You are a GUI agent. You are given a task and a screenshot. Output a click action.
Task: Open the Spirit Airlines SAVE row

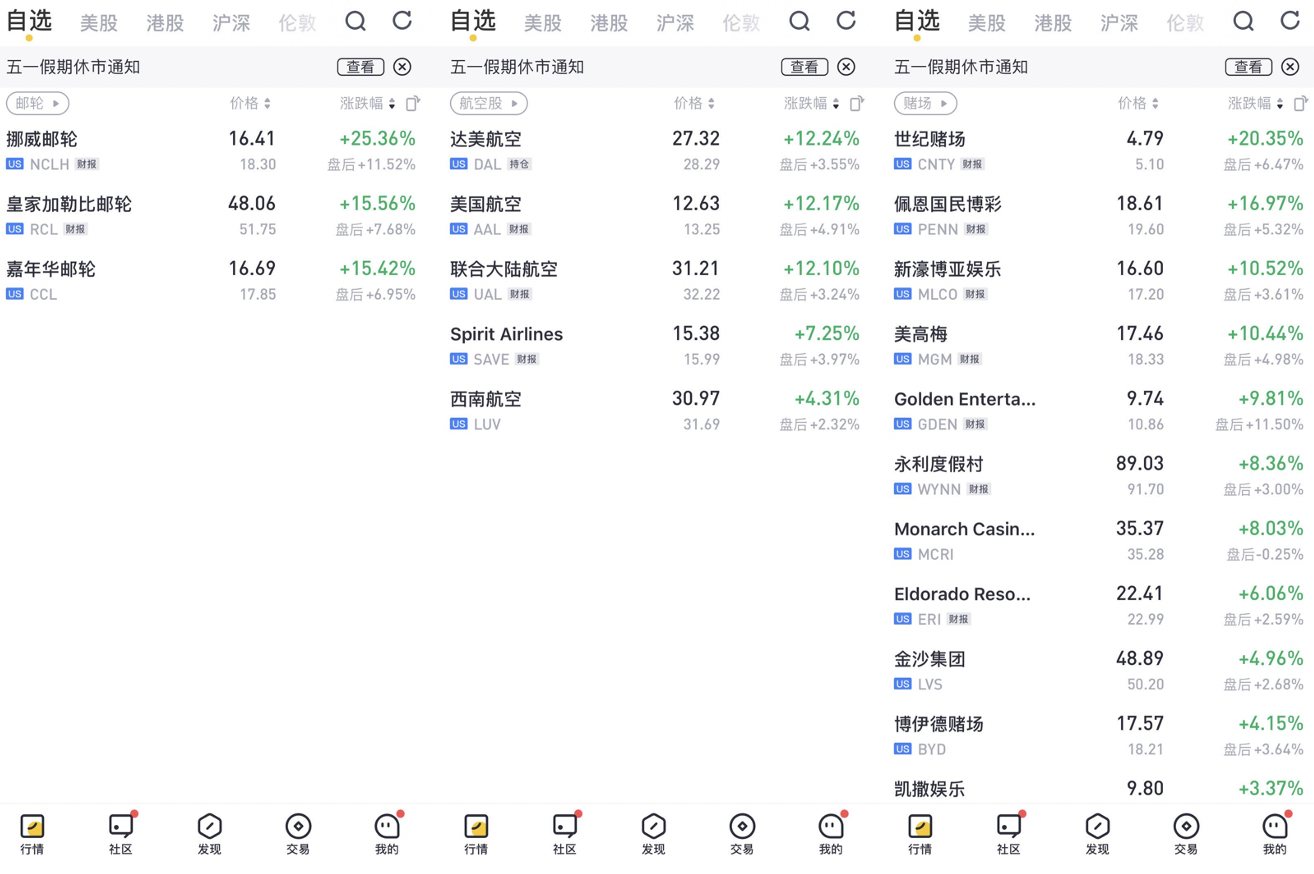click(x=655, y=345)
